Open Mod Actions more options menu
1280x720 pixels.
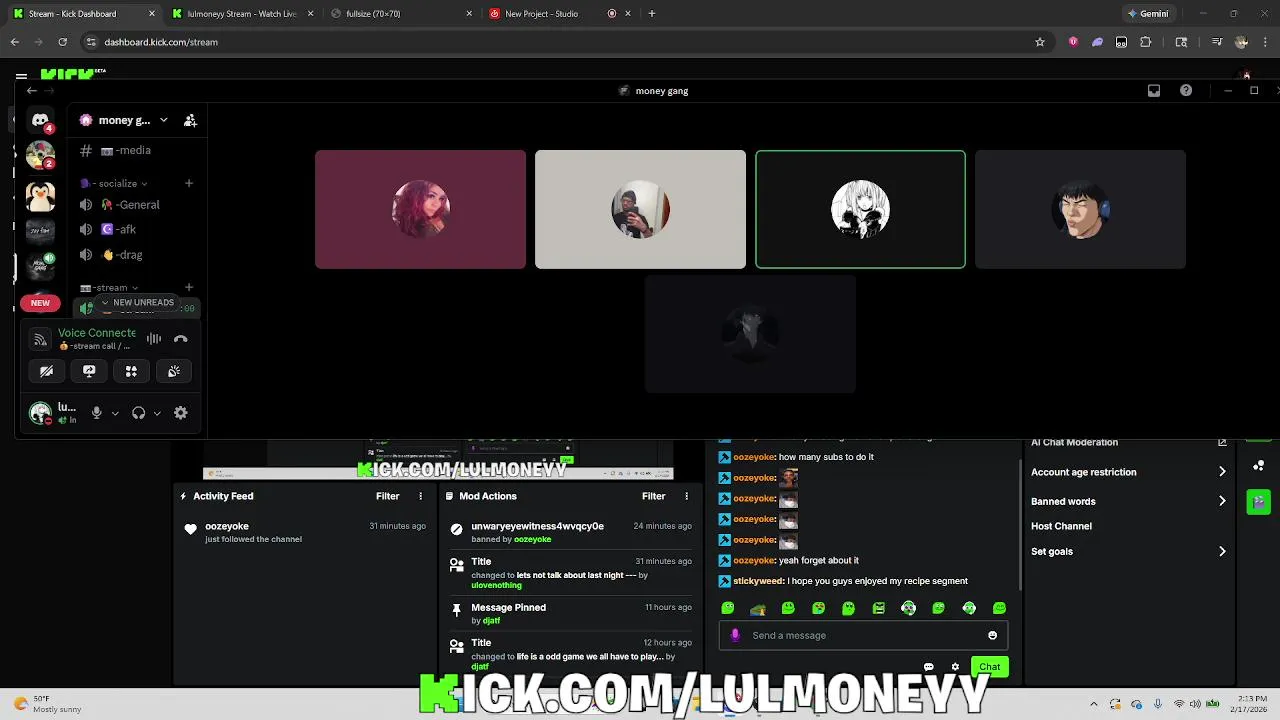(686, 496)
